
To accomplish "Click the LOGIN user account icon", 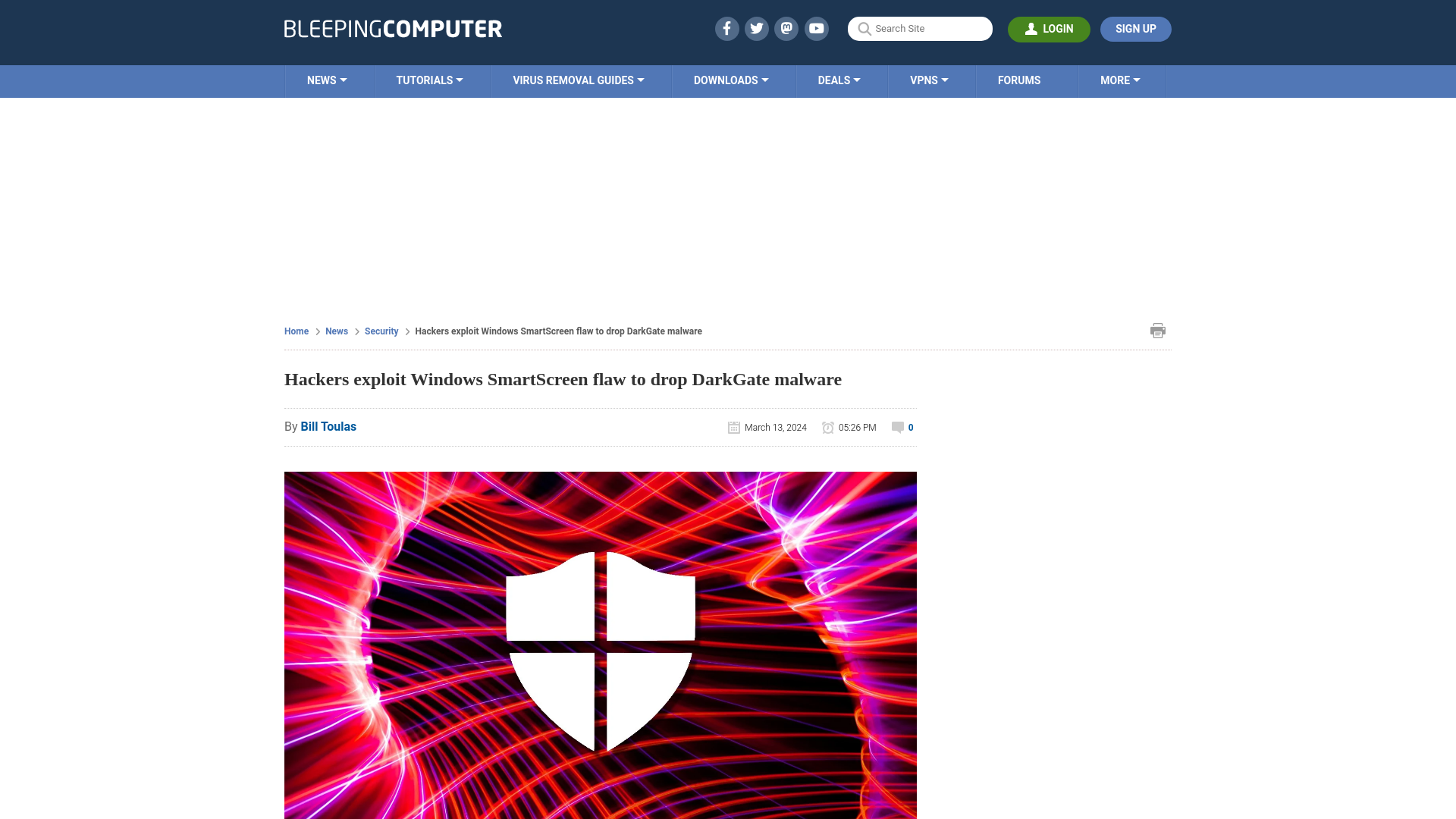I will [1031, 29].
